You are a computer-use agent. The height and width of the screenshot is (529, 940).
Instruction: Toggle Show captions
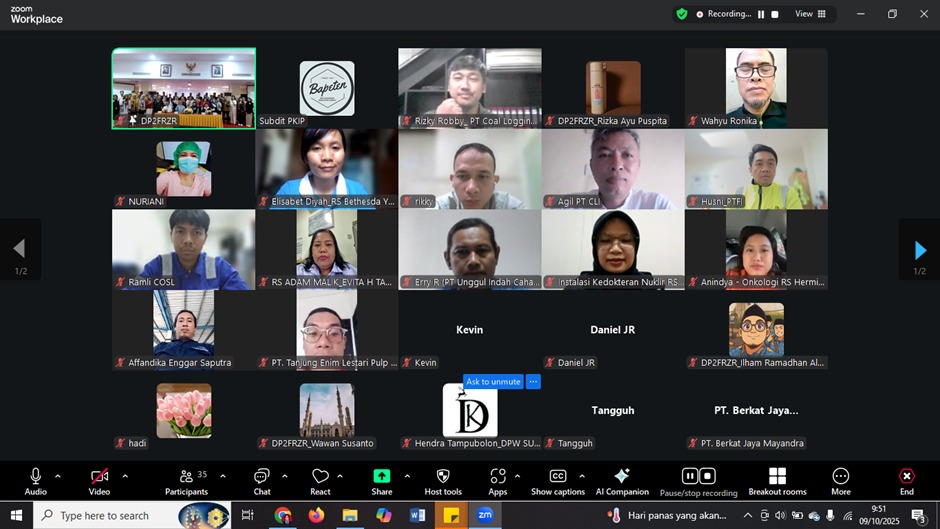(557, 480)
